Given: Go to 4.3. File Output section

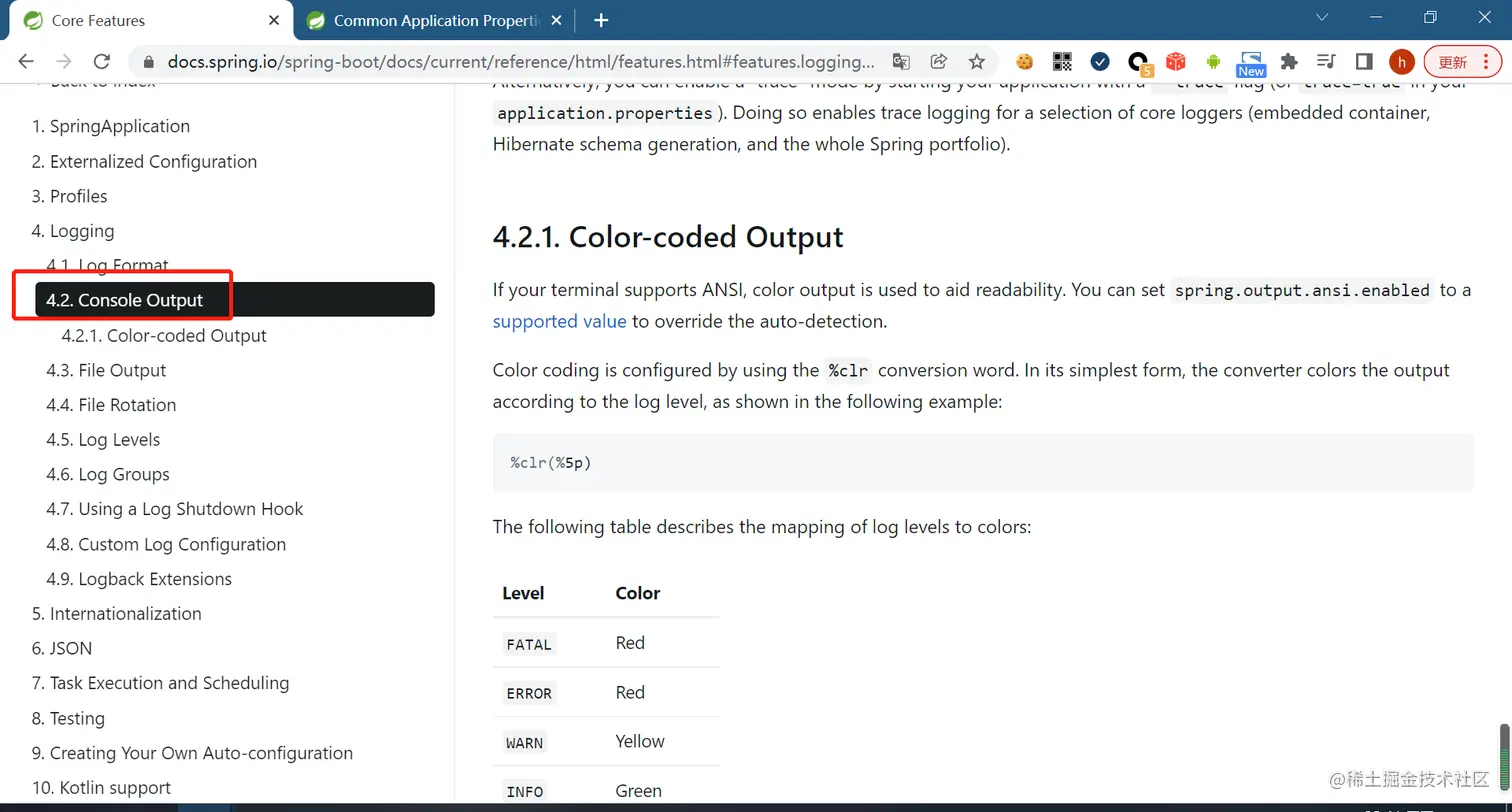Looking at the screenshot, I should tap(106, 370).
